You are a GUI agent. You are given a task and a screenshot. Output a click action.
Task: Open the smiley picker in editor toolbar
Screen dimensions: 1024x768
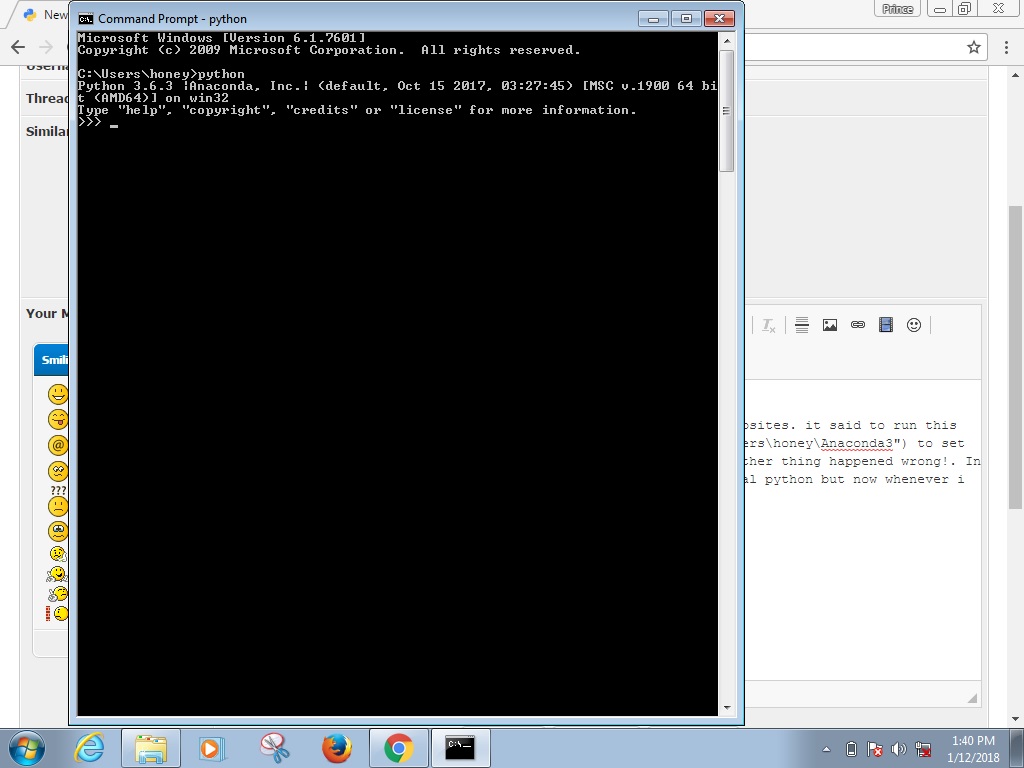(913, 325)
